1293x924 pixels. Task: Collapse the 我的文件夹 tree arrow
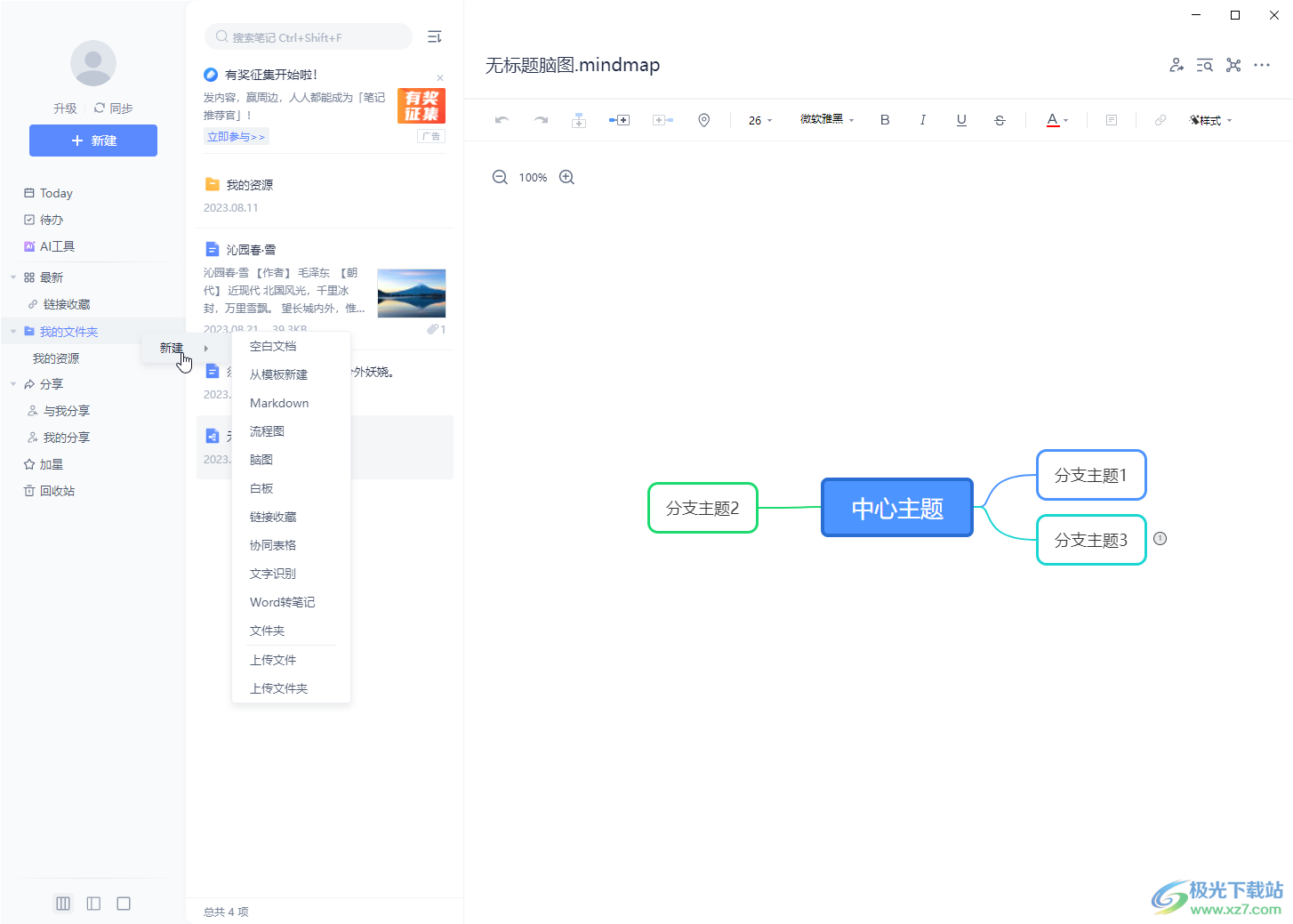click(x=13, y=332)
